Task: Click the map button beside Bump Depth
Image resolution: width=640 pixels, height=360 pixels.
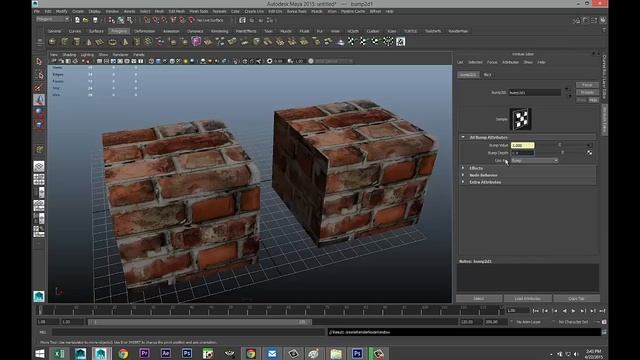Action: pyautogui.click(x=589, y=153)
